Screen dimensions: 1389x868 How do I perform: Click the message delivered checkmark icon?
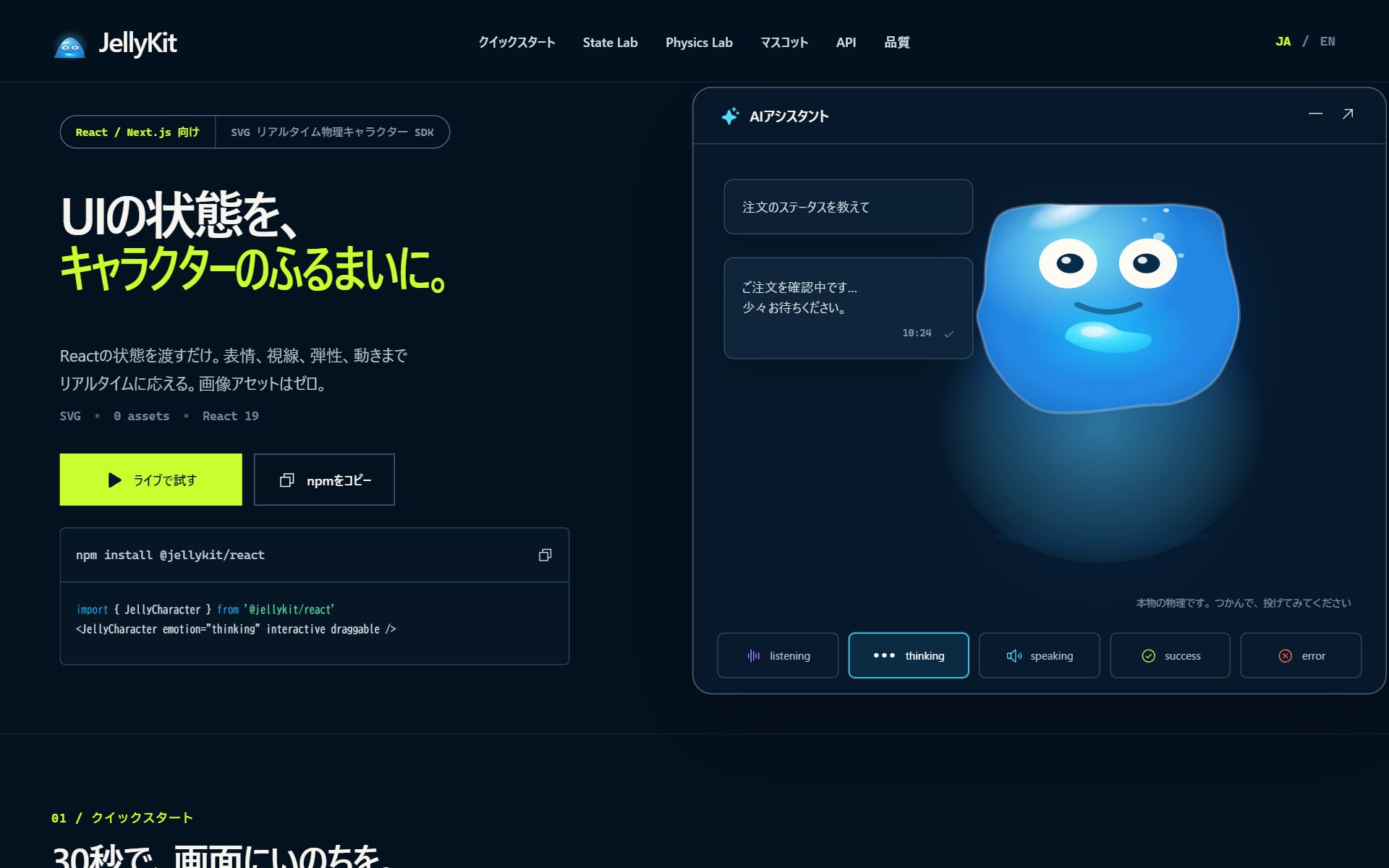(949, 333)
